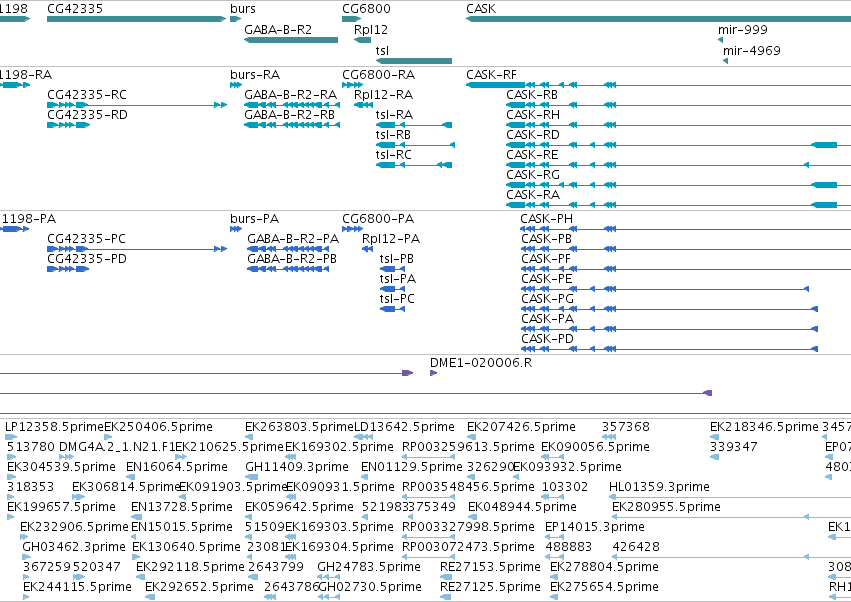This screenshot has width=851, height=602.
Task: Select transcript Rpl12-RA
Action: (383, 94)
